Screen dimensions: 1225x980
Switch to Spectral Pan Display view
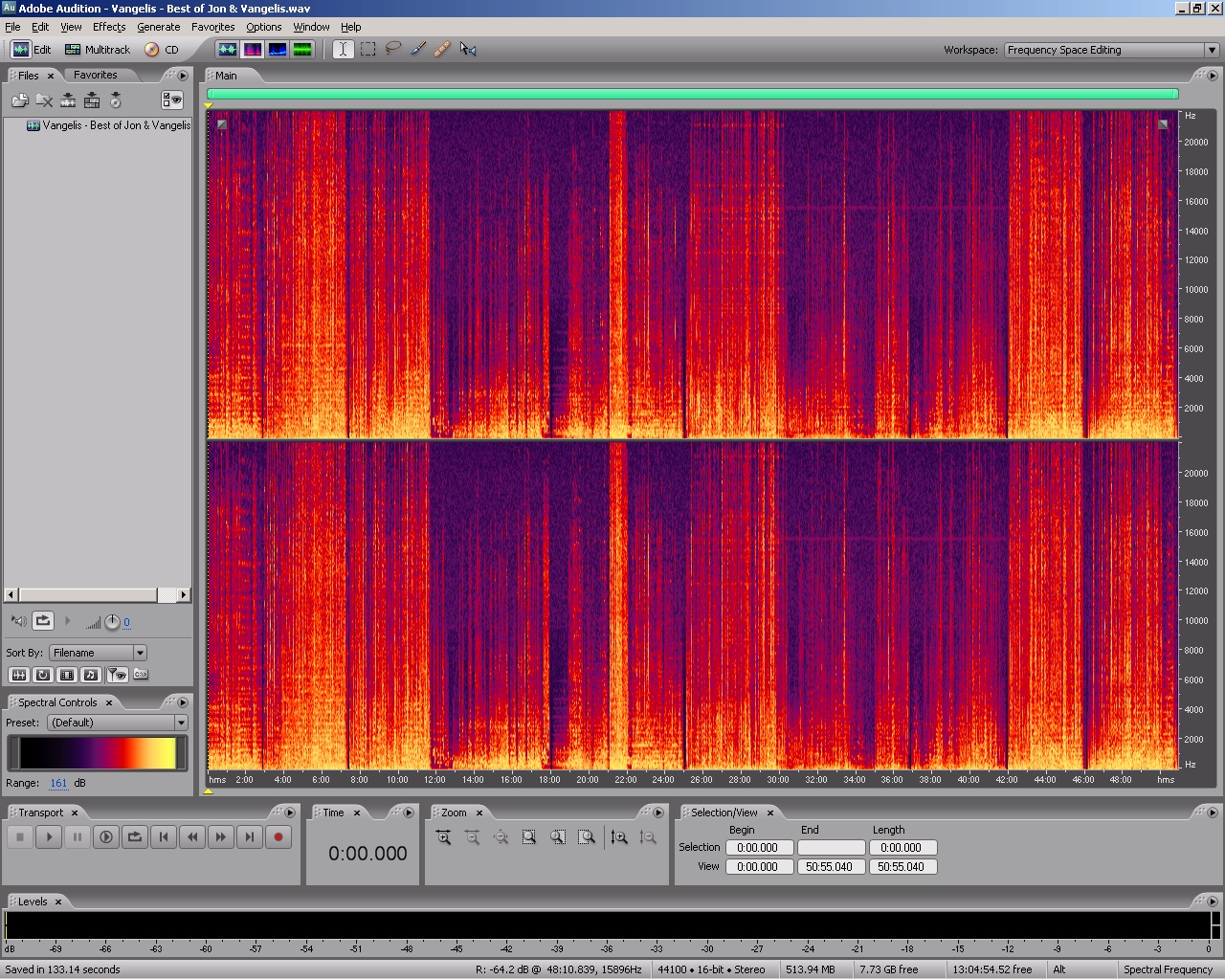[x=278, y=49]
